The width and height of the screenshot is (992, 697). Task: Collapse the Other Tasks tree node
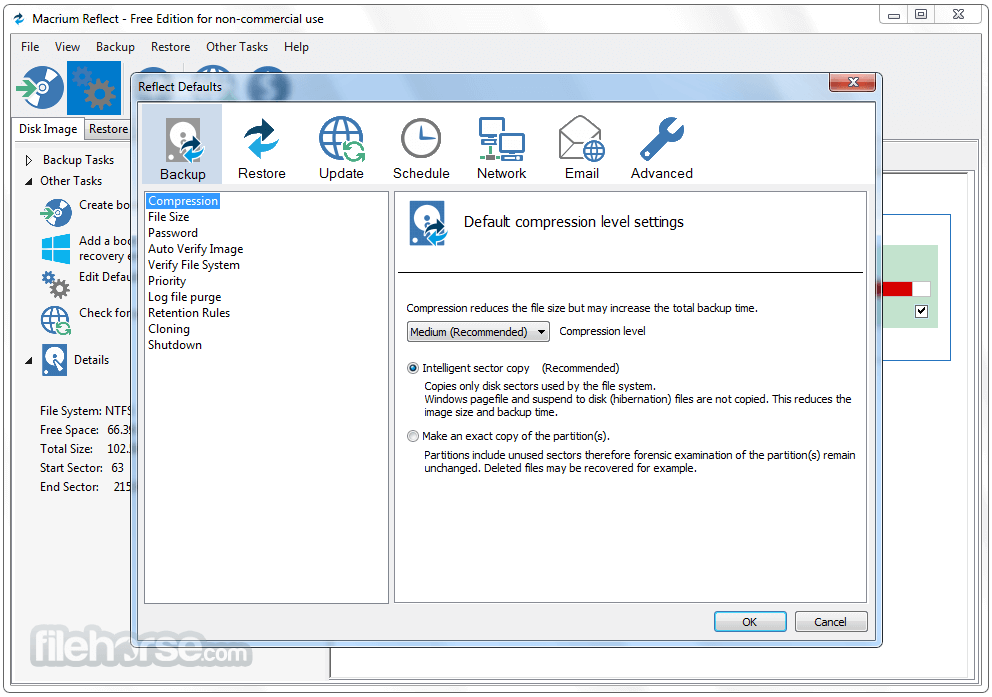pos(28,182)
